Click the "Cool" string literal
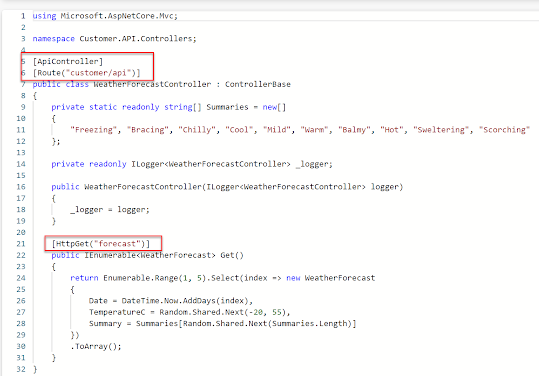Image resolution: width=539 pixels, height=376 pixels. click(x=239, y=130)
